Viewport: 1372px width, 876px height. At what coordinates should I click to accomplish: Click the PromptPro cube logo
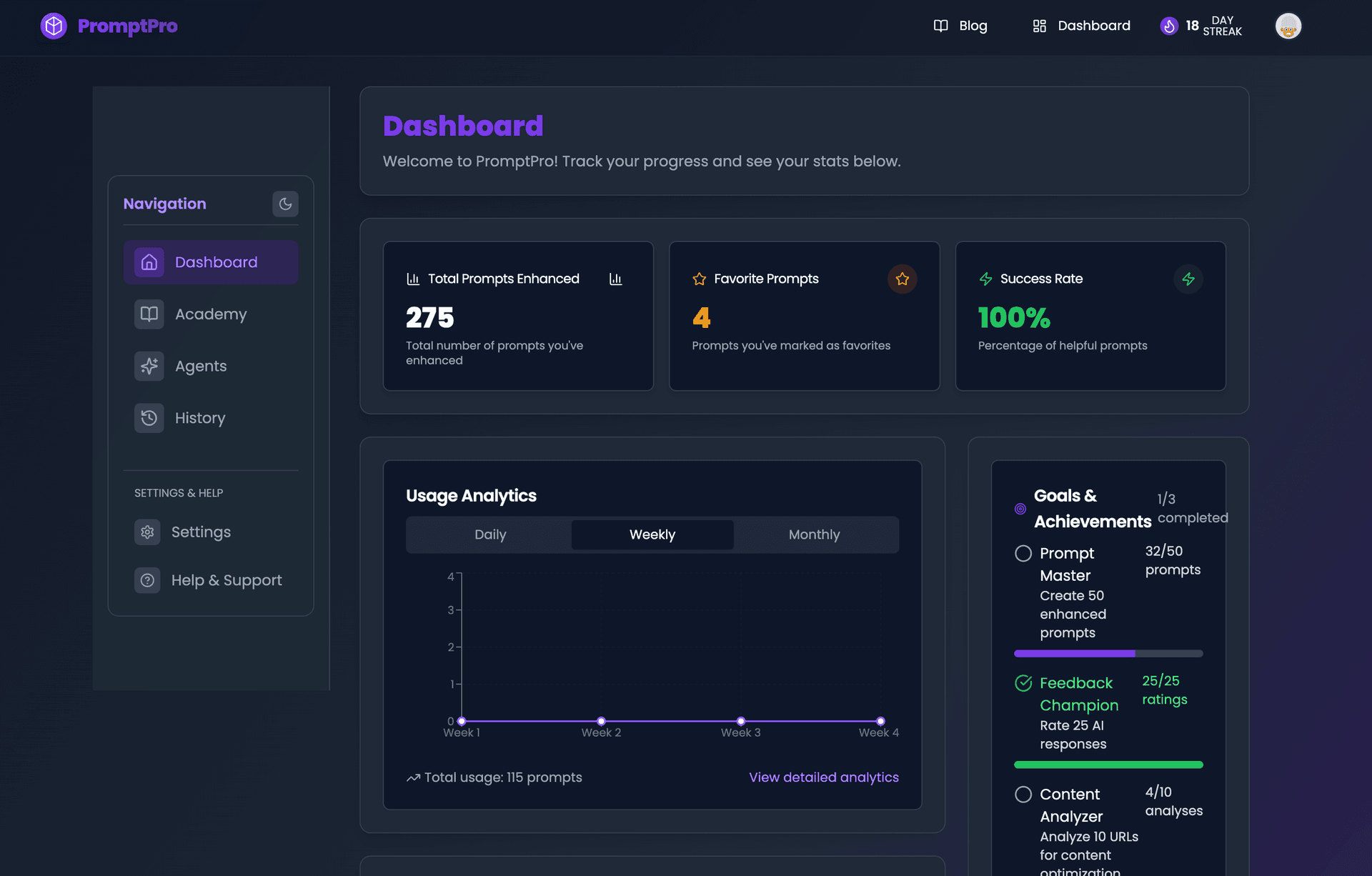[54, 25]
